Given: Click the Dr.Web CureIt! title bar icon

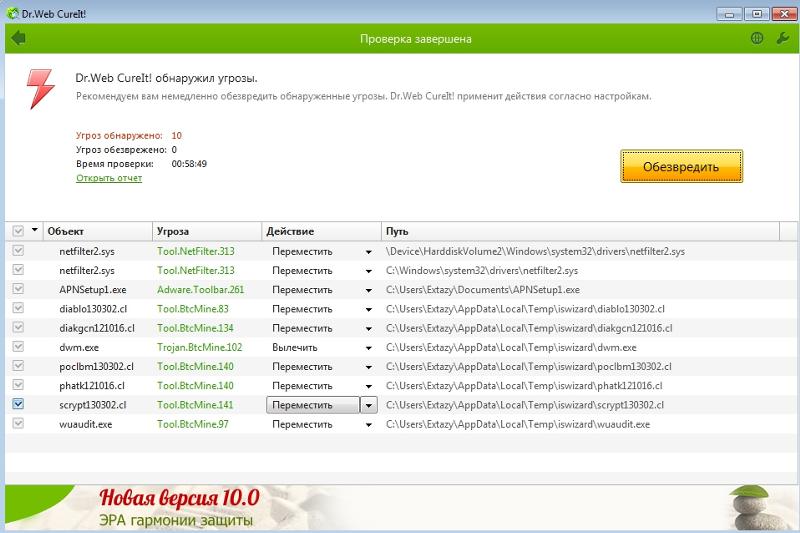Looking at the screenshot, I should point(13,13).
